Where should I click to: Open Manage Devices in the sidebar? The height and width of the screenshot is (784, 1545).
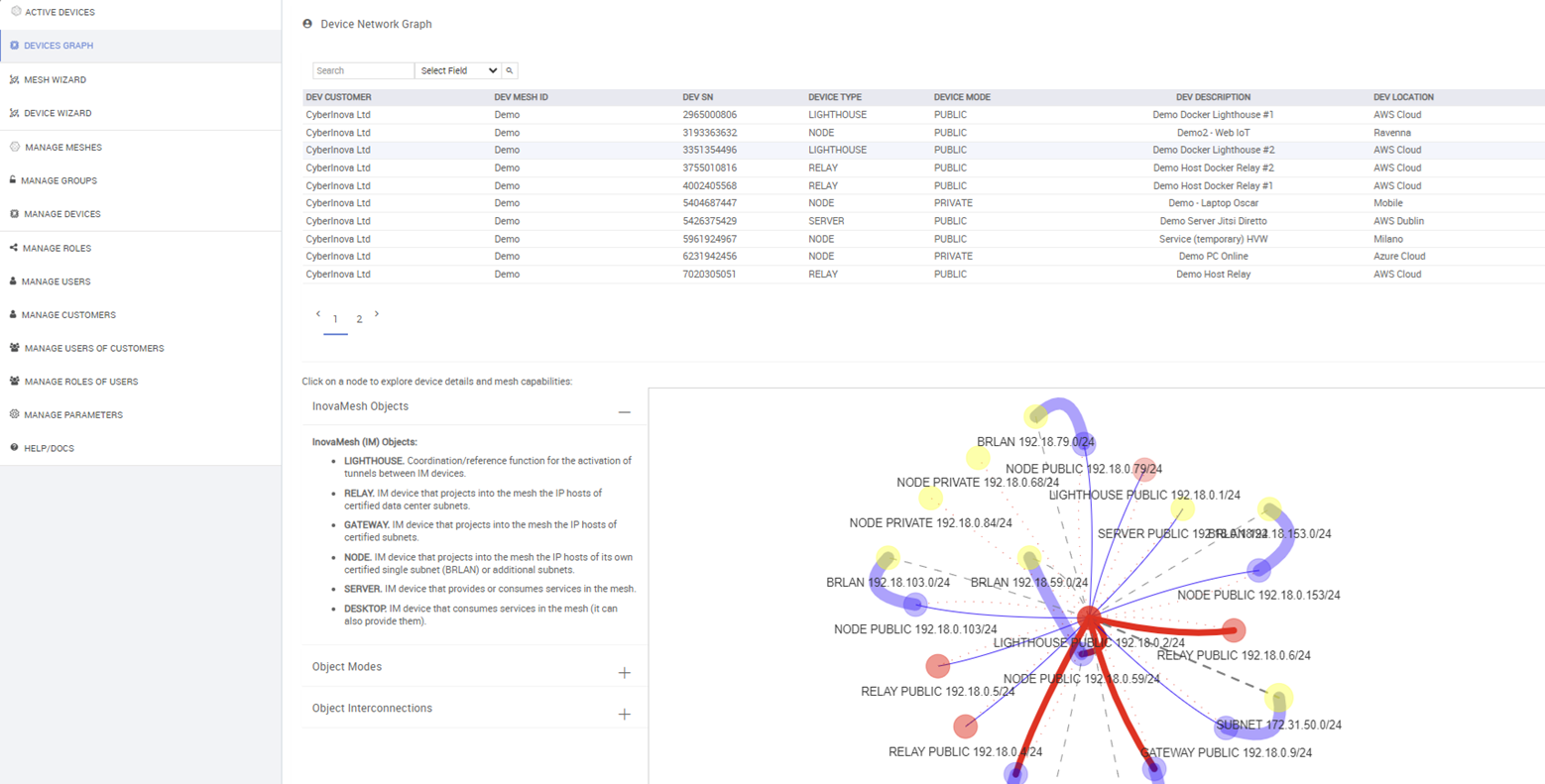62,214
